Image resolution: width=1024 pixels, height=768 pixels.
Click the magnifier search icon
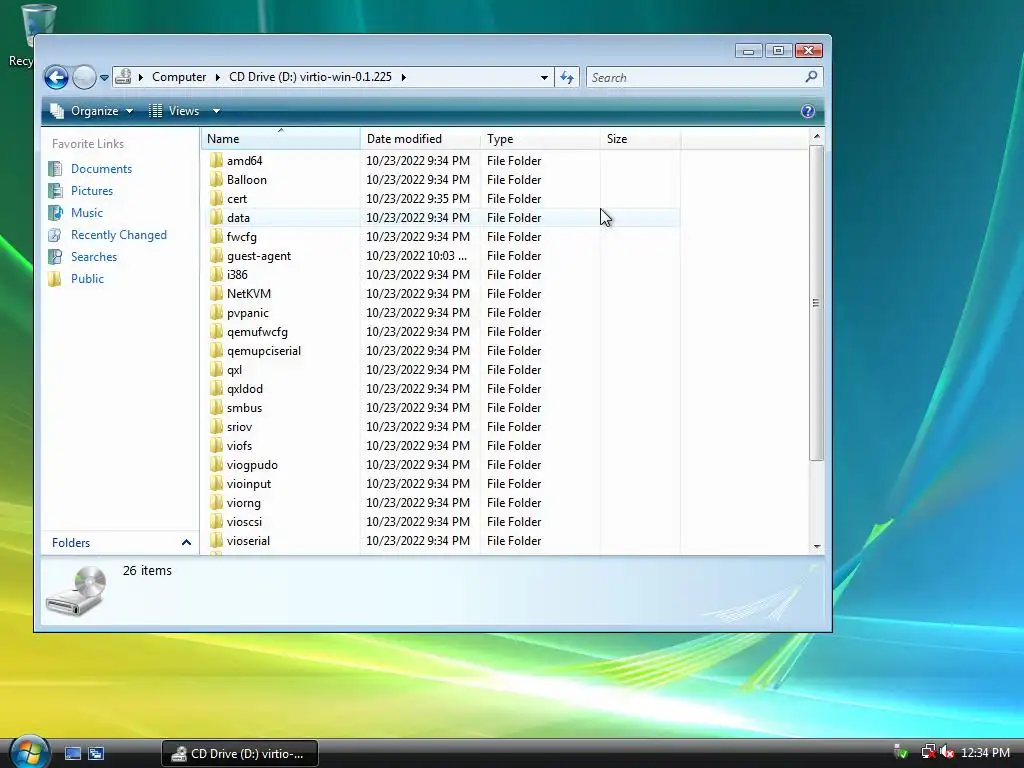pyautogui.click(x=811, y=77)
